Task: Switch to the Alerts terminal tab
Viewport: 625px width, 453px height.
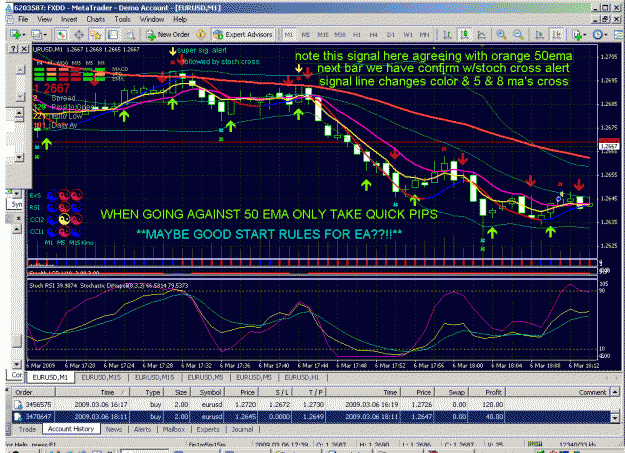Action: coord(142,429)
